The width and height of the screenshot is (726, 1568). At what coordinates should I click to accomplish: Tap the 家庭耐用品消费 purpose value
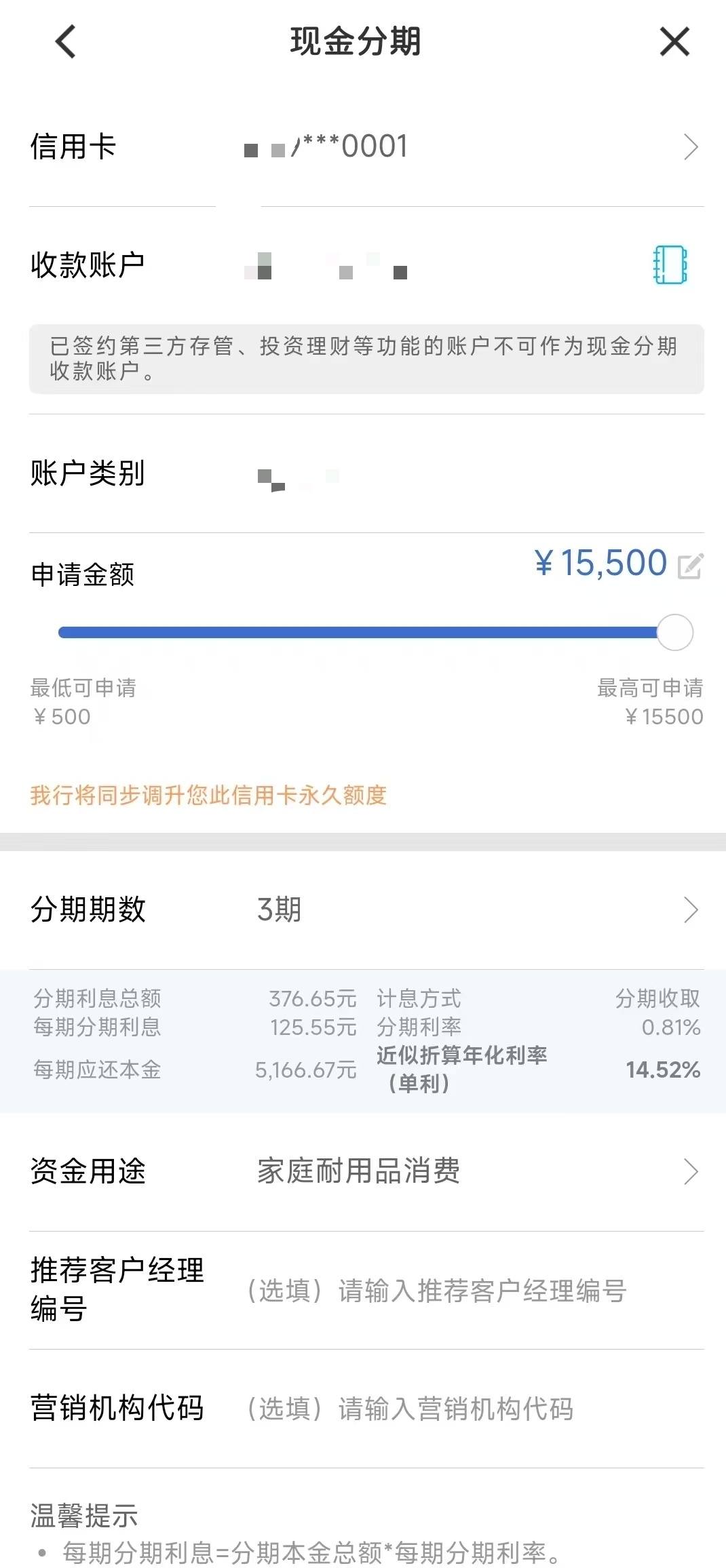point(358,1171)
